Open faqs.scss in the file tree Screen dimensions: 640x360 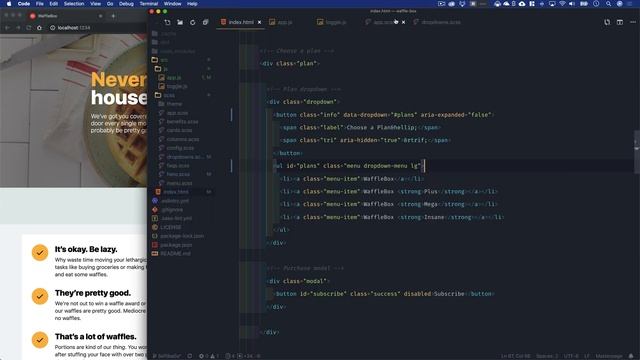coord(174,165)
